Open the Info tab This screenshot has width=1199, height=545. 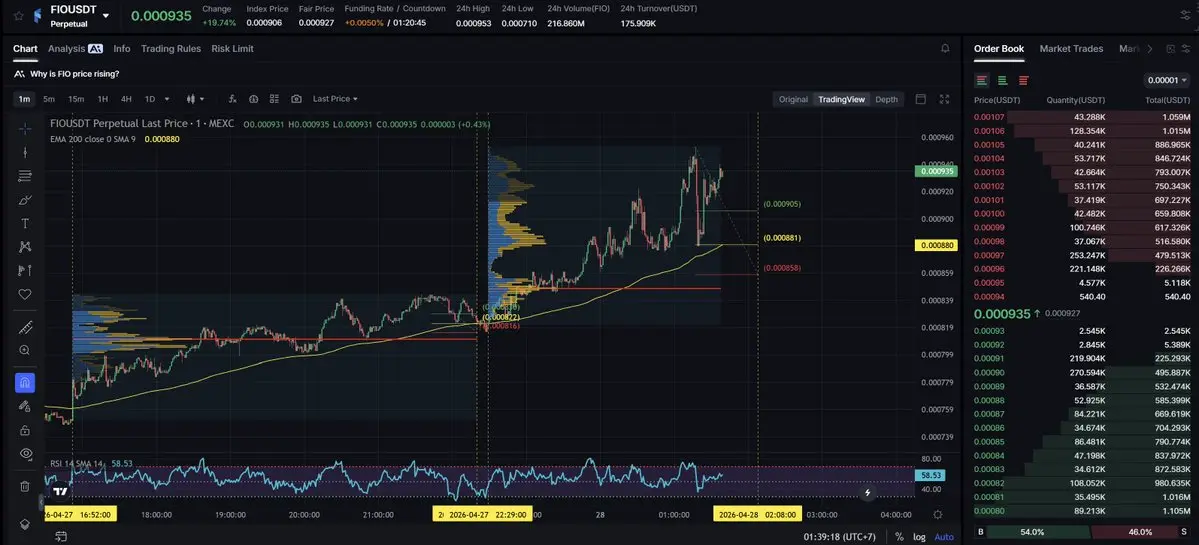click(122, 49)
